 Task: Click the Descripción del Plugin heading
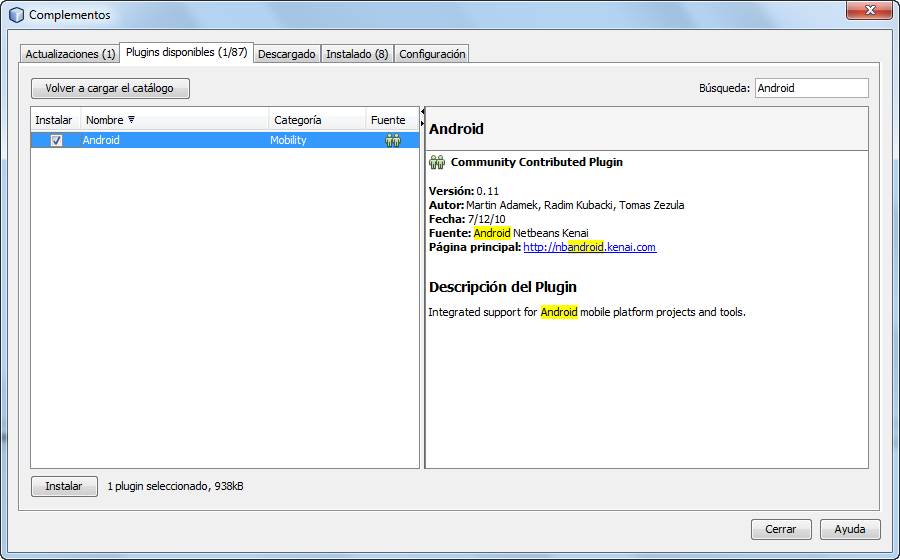pos(503,287)
